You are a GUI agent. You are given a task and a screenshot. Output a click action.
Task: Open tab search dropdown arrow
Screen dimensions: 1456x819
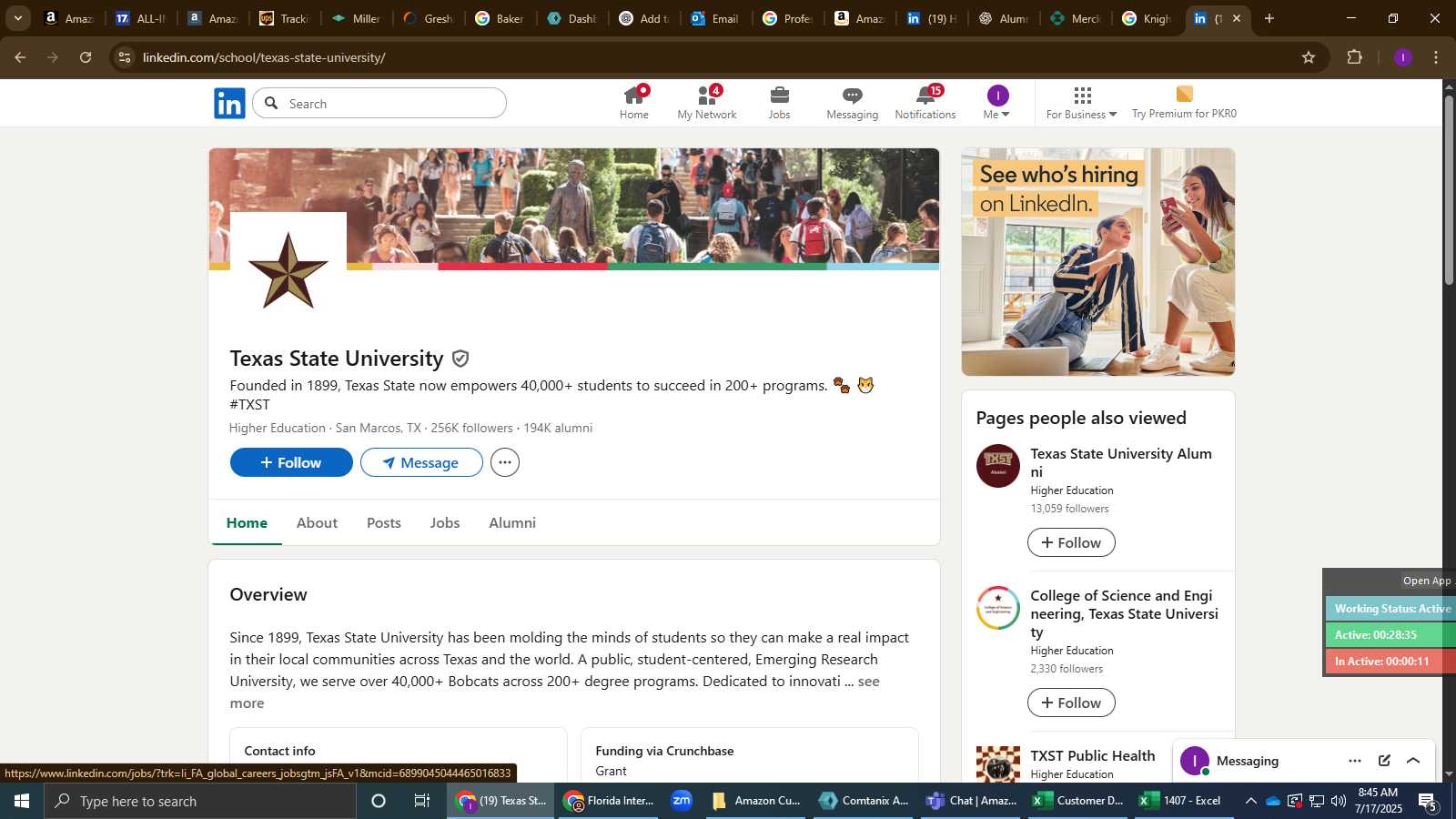pos(17,18)
